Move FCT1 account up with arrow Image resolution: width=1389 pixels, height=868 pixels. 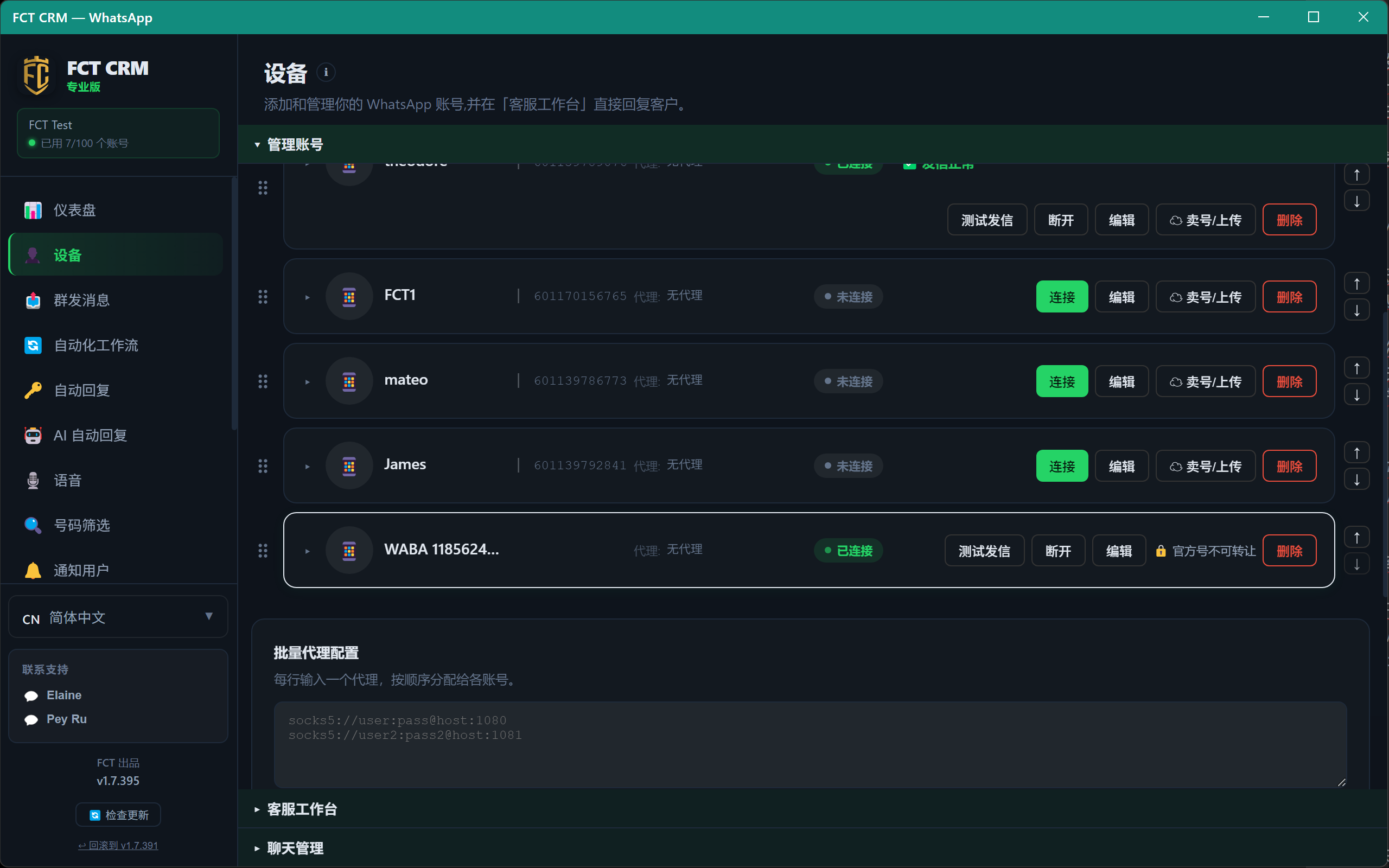pos(1357,284)
